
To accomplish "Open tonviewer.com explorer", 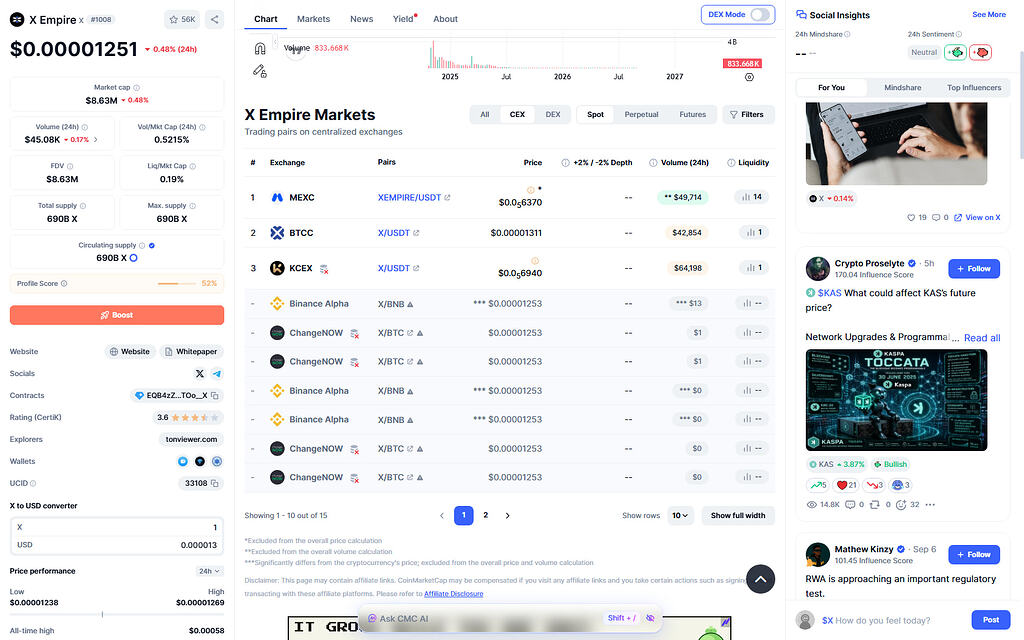I will [191, 440].
